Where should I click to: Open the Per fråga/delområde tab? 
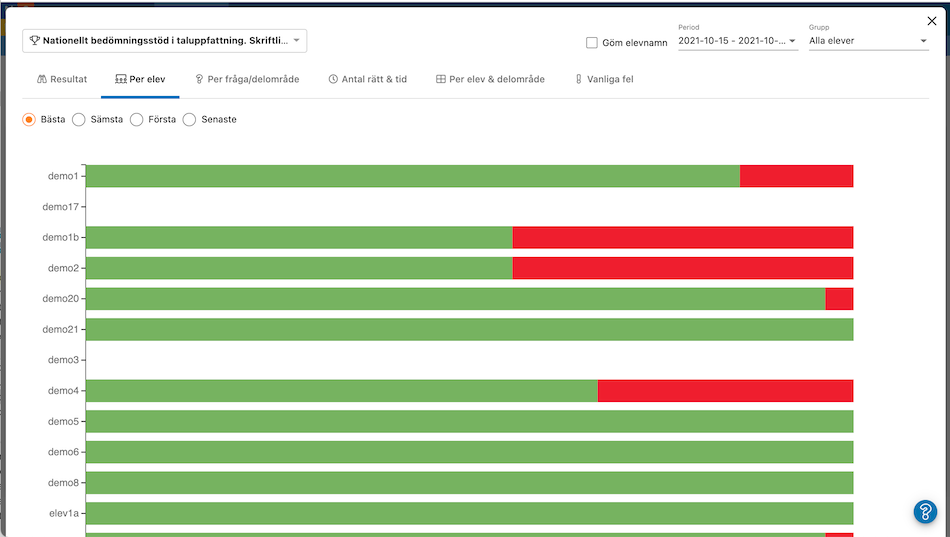point(247,79)
